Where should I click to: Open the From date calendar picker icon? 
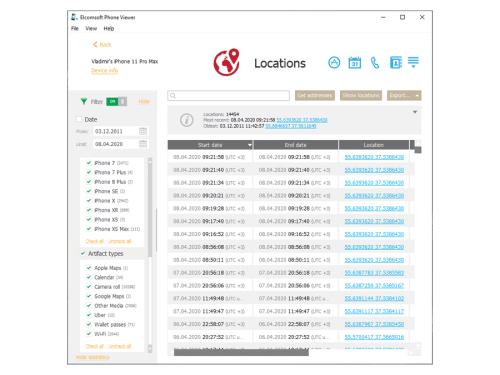143,131
